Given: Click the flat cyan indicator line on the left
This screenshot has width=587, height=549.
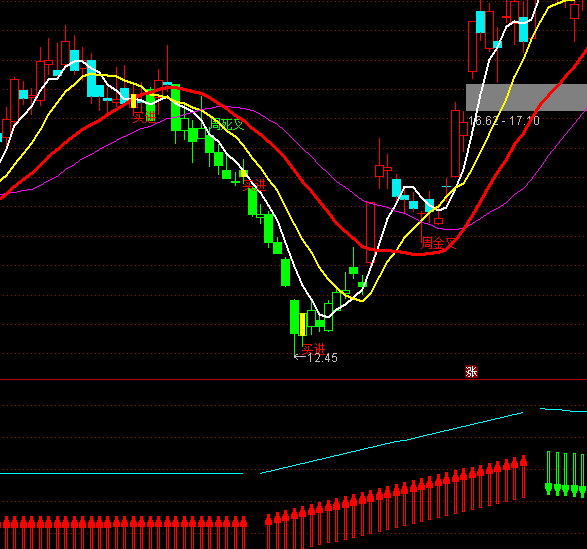Looking at the screenshot, I should [x=121, y=474].
